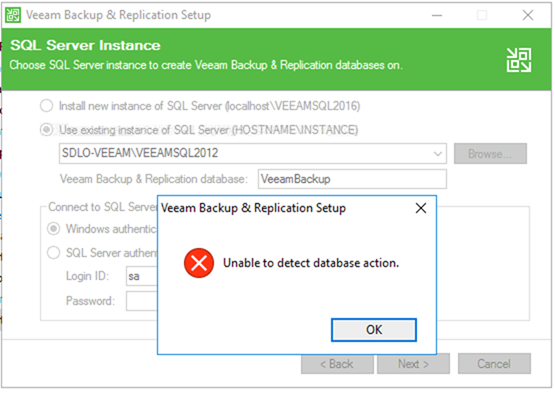Open the SQL Server instance dropdown arrow

pyautogui.click(x=437, y=154)
